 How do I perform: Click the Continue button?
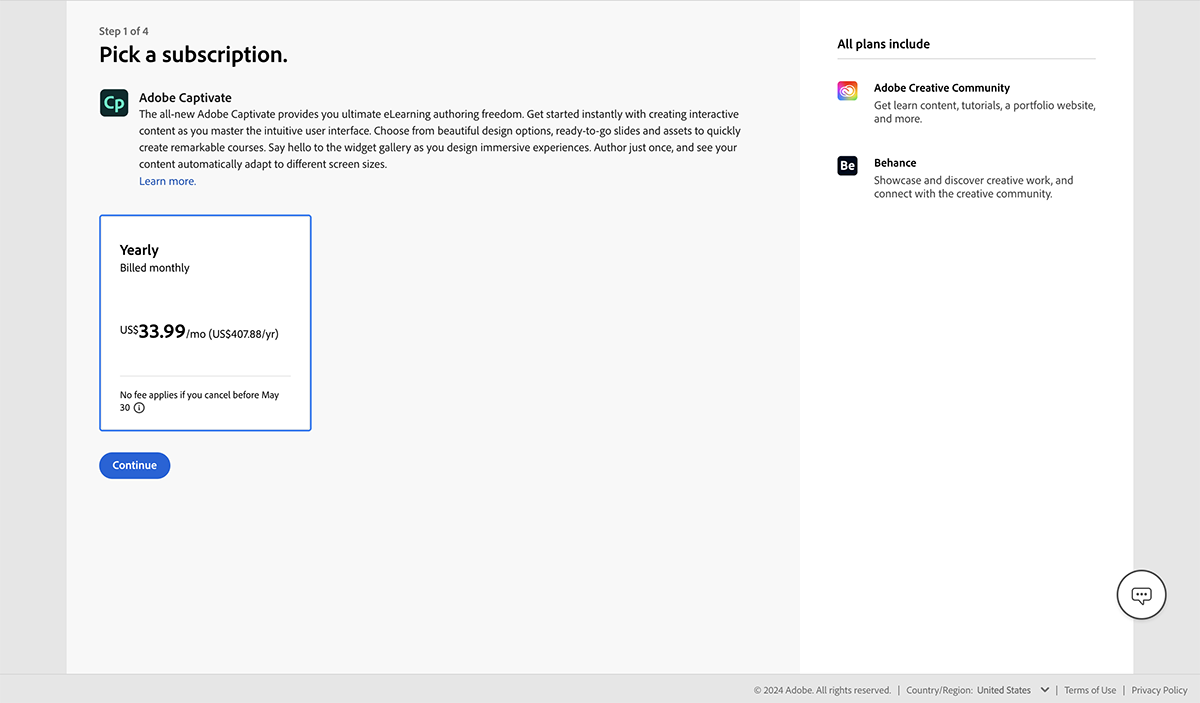(134, 465)
